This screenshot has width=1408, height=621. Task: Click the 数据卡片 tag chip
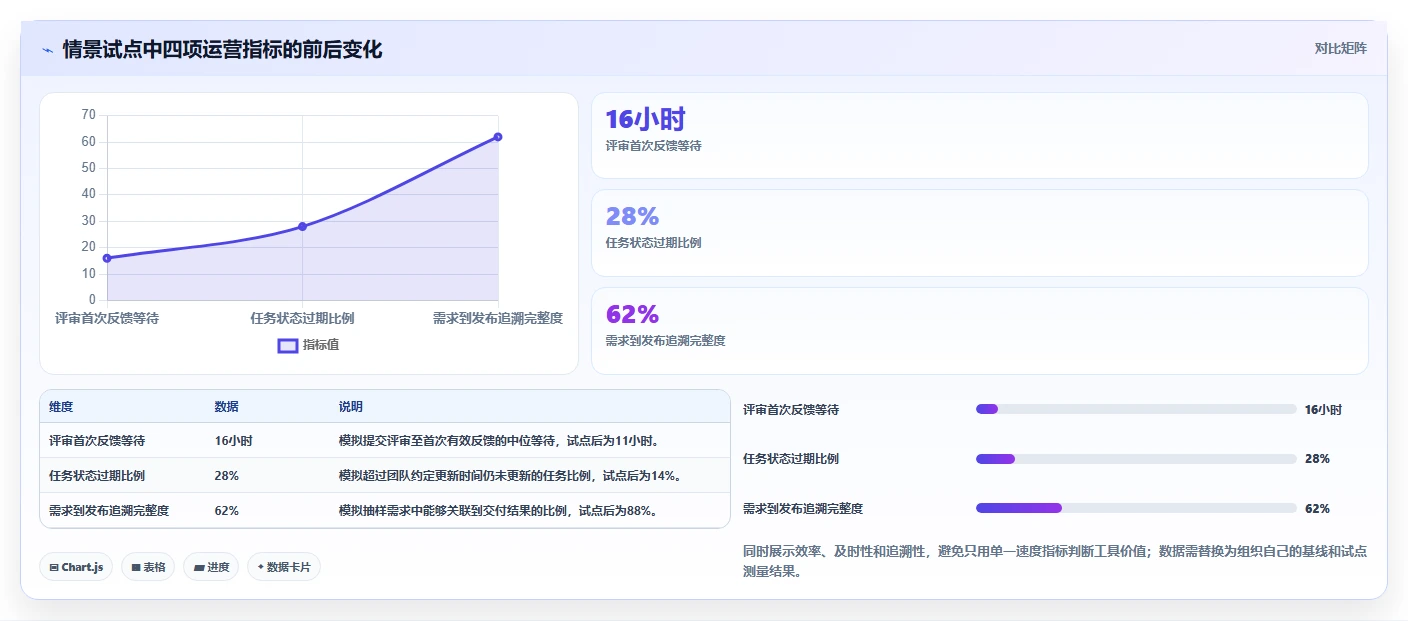tap(284, 567)
